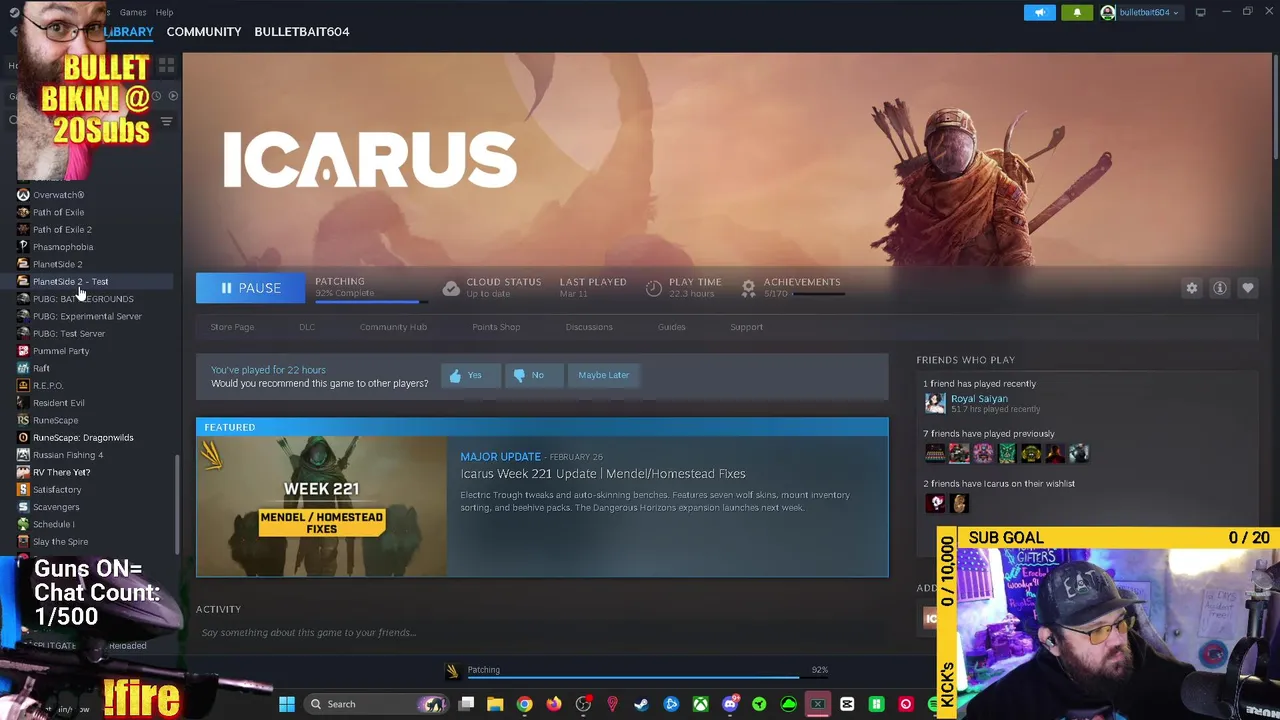
Task: Go to the LIBRARY tab
Action: pyautogui.click(x=128, y=31)
